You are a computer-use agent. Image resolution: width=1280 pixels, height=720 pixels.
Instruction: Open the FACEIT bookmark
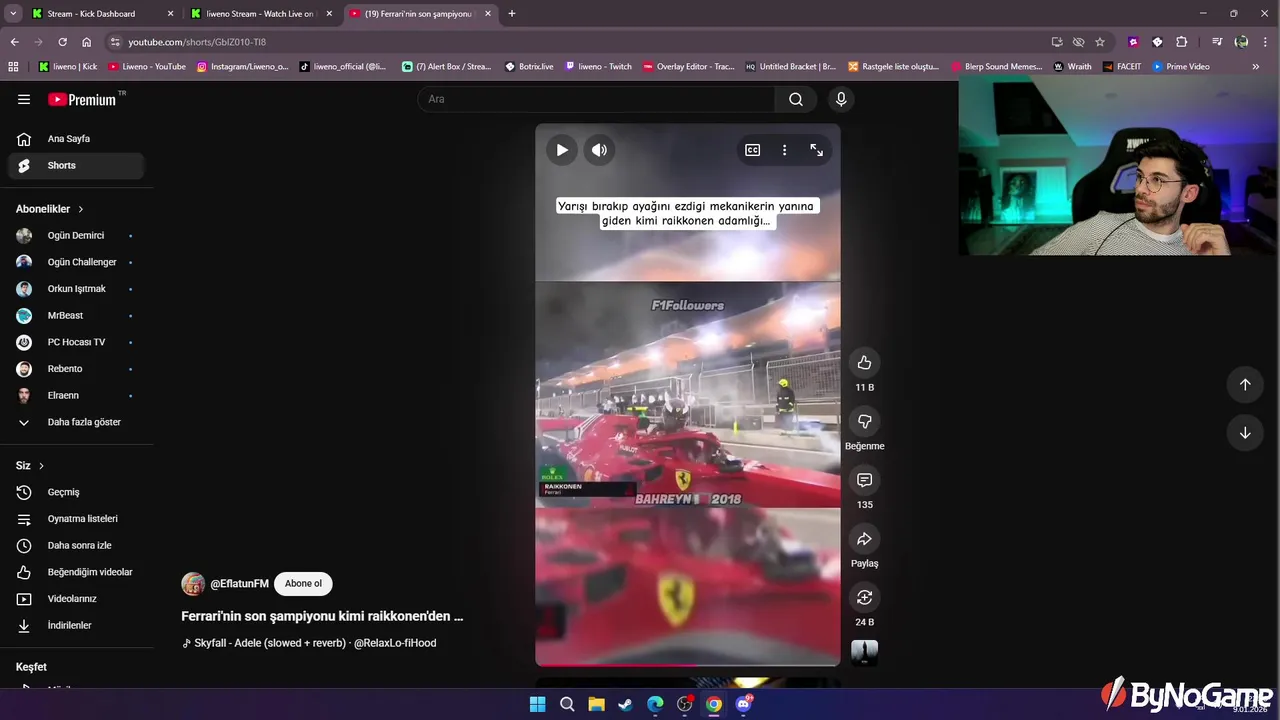click(1122, 67)
